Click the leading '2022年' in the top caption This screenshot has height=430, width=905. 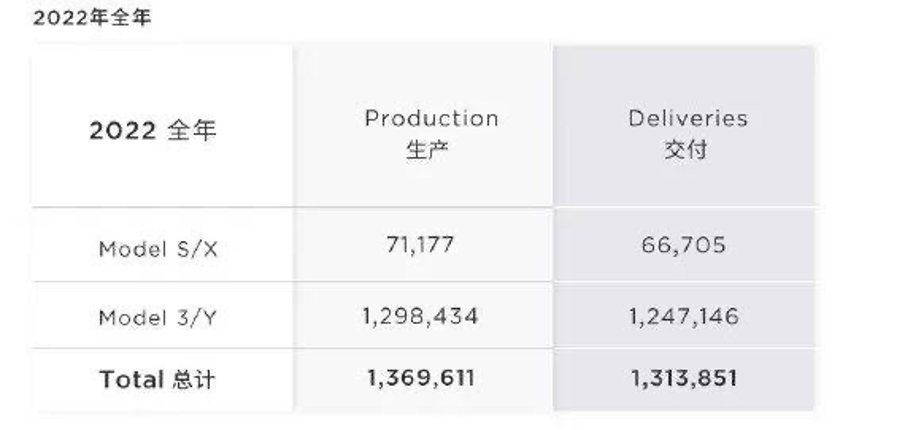pos(70,18)
